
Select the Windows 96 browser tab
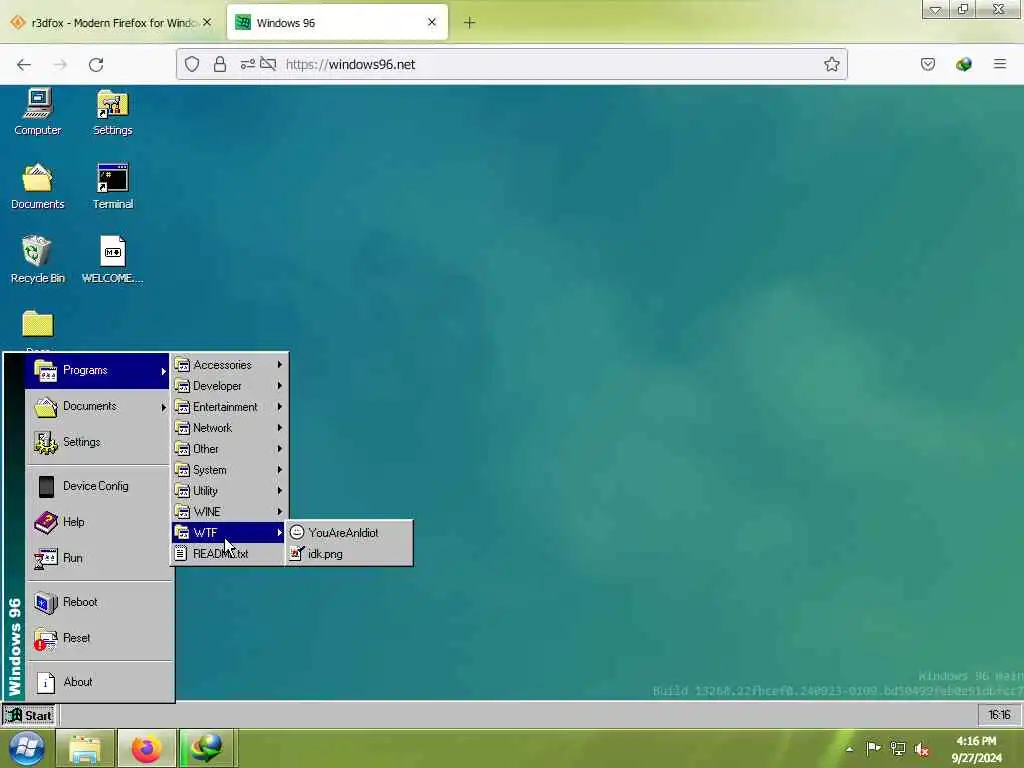pos(338,23)
